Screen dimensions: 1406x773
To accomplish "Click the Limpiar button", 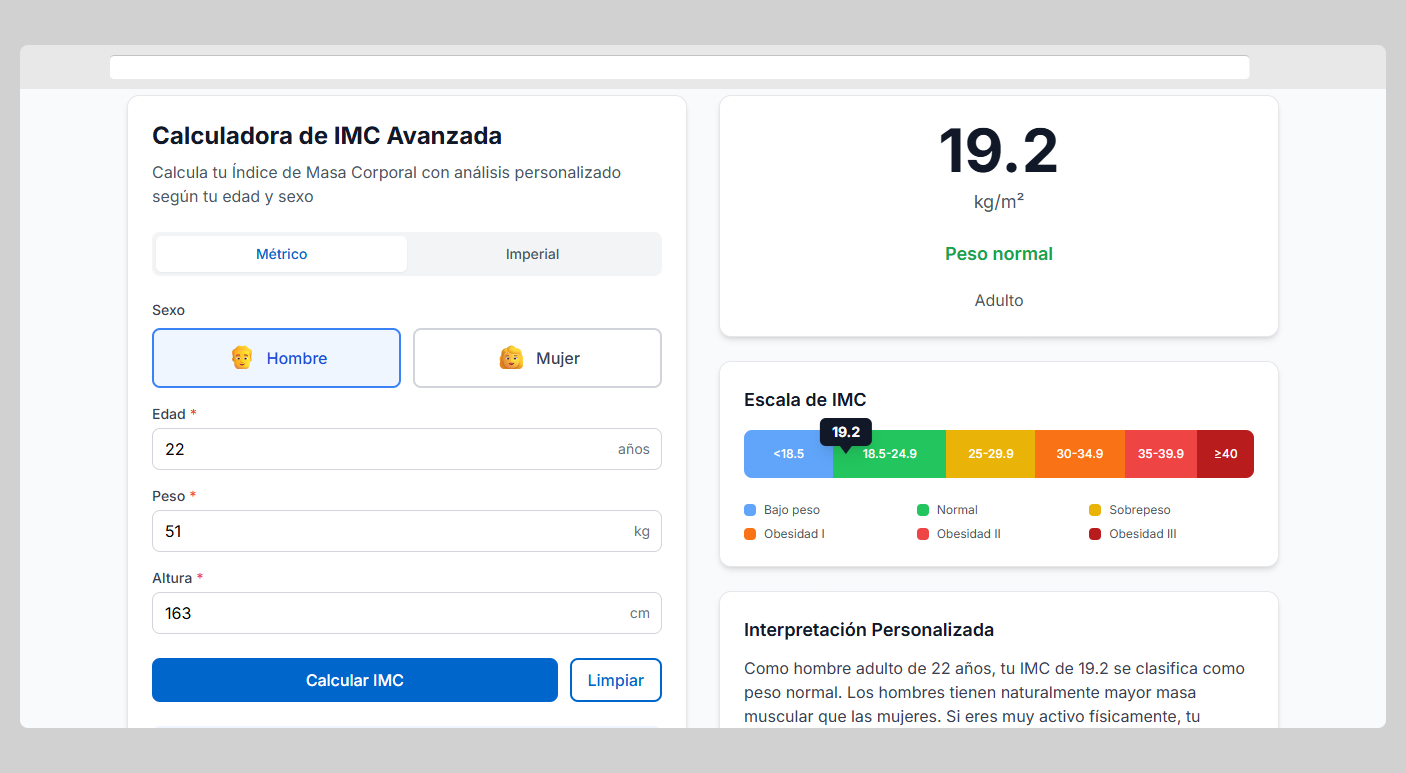I will 615,680.
